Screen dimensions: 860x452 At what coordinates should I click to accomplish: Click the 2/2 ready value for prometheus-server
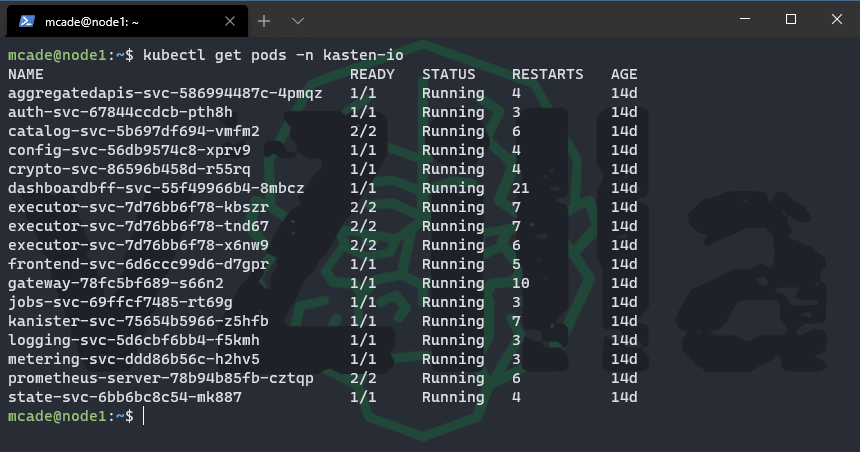click(x=363, y=378)
